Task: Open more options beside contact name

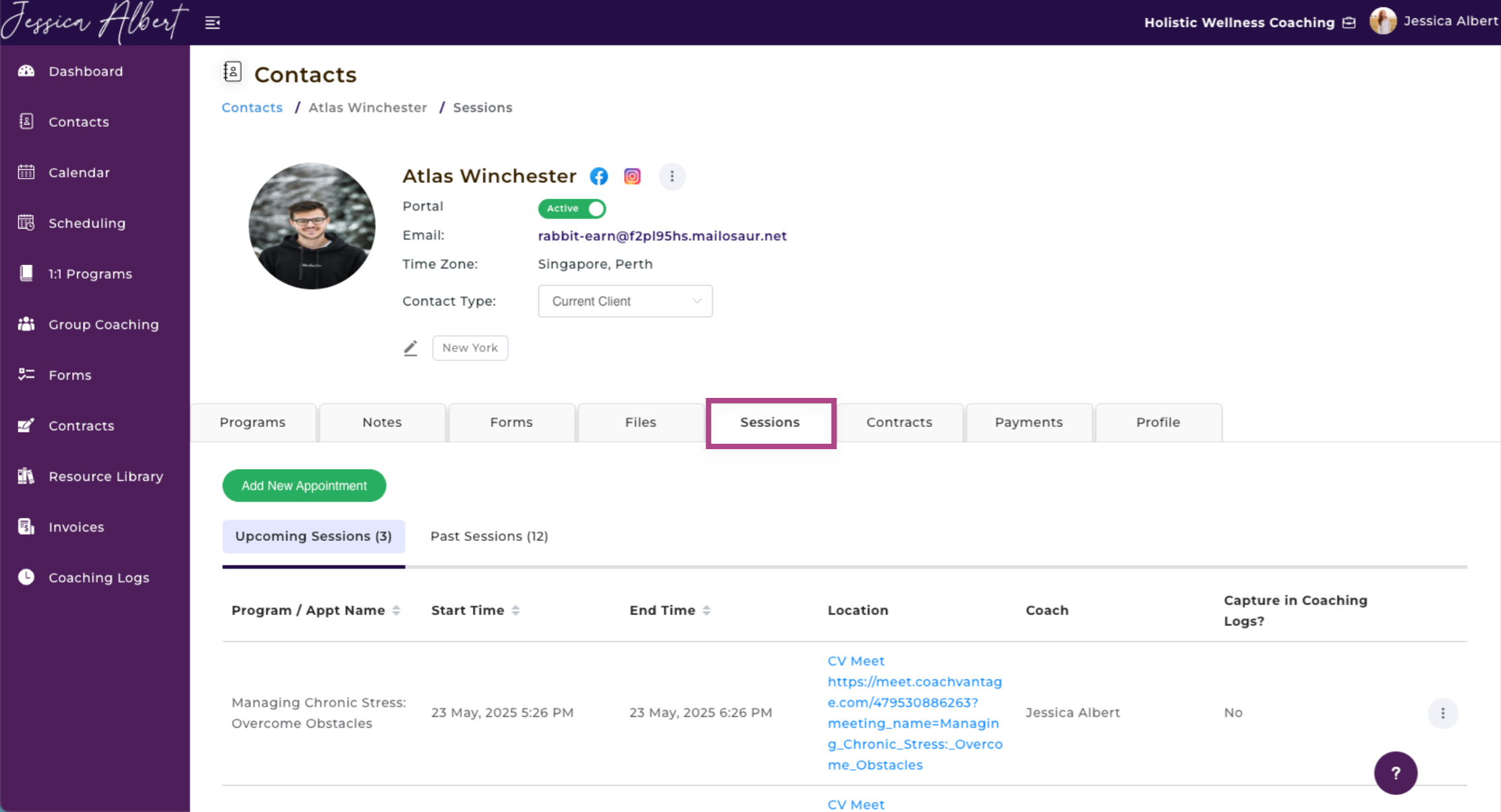Action: (x=672, y=177)
